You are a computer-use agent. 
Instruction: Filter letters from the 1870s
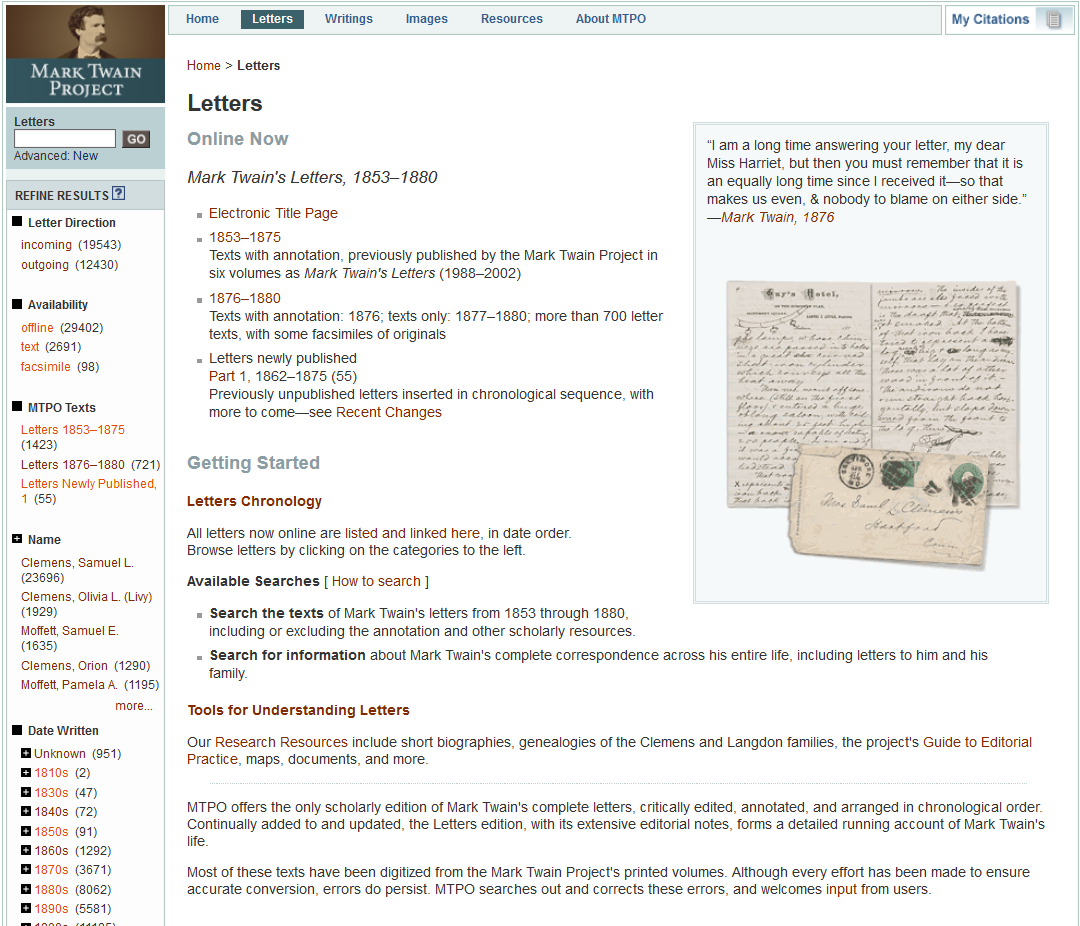pos(52,870)
